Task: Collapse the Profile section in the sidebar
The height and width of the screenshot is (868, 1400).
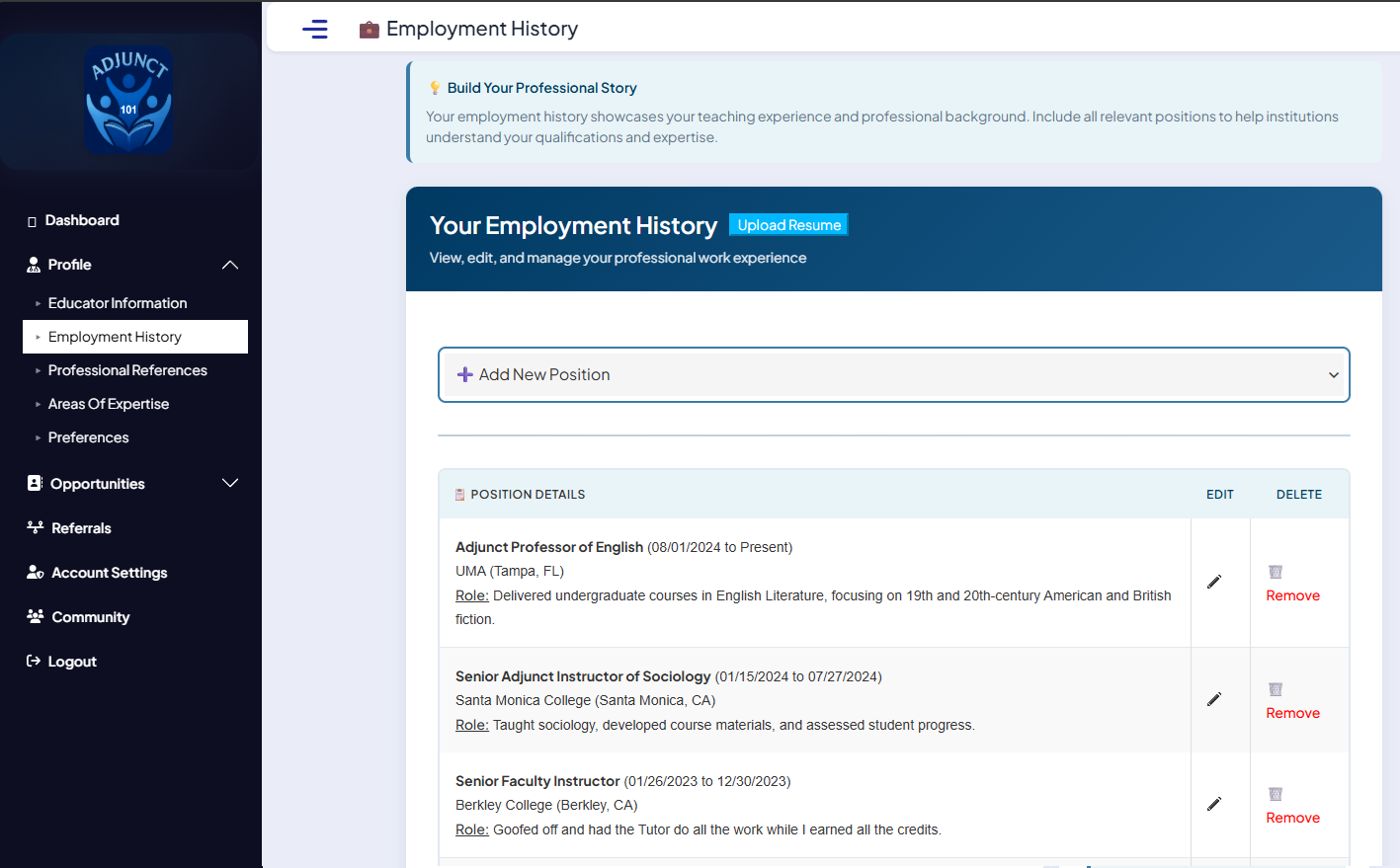Action: (x=229, y=265)
